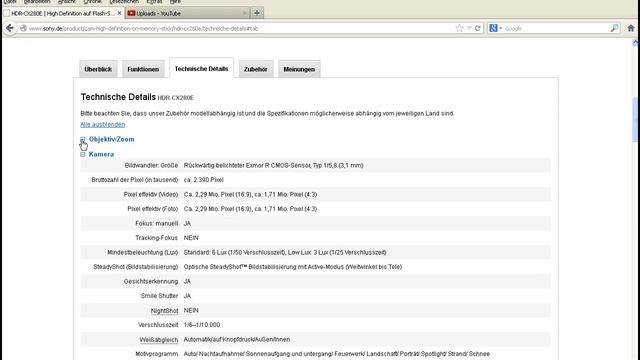Go back with the browser back arrow
Screen dimensions: 640x360
pos(10,28)
